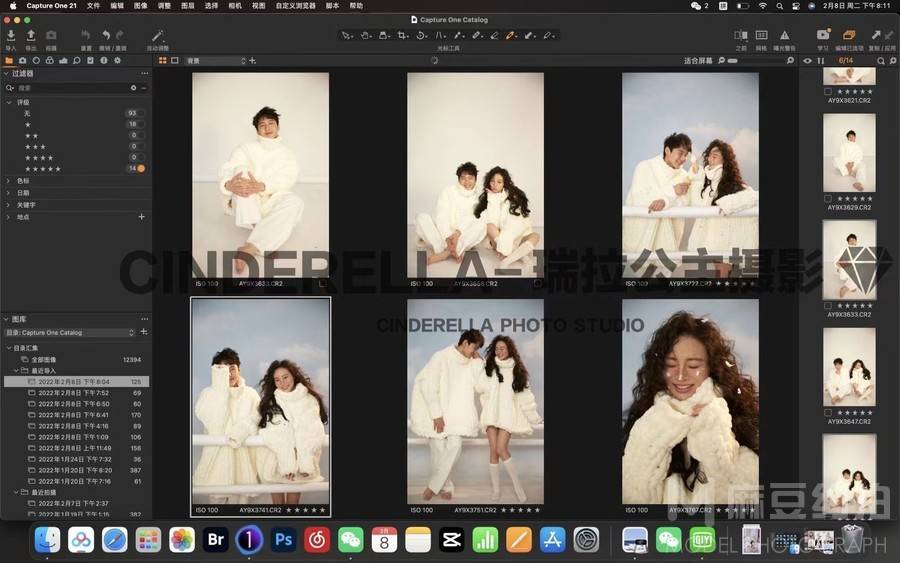Open the 背景 layer dropdown
Image resolution: width=900 pixels, height=563 pixels.
click(x=216, y=61)
